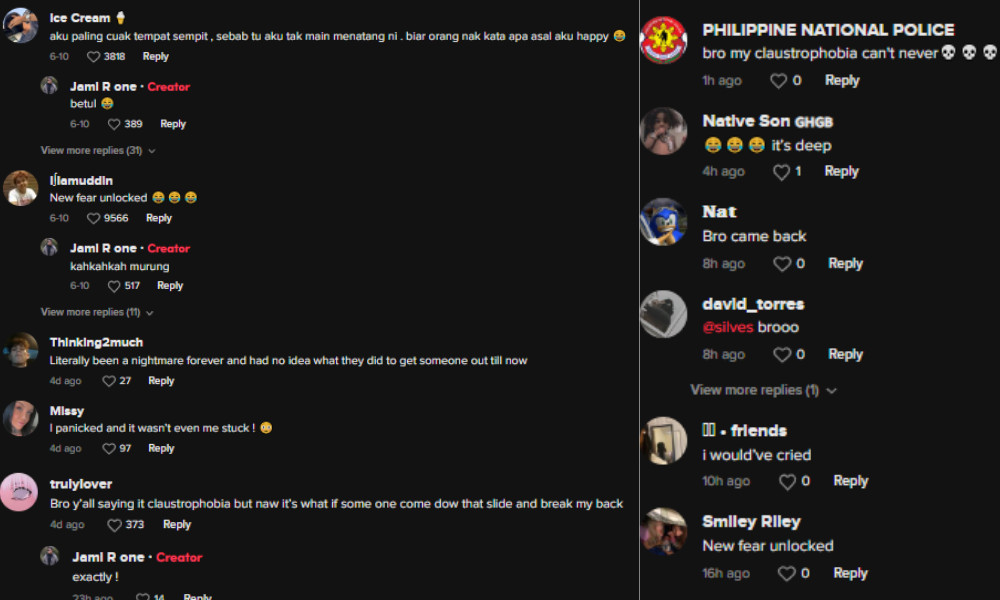Screen dimensions: 1000x600
Task: Heart Missy's panicked comment
Action: coord(109,449)
